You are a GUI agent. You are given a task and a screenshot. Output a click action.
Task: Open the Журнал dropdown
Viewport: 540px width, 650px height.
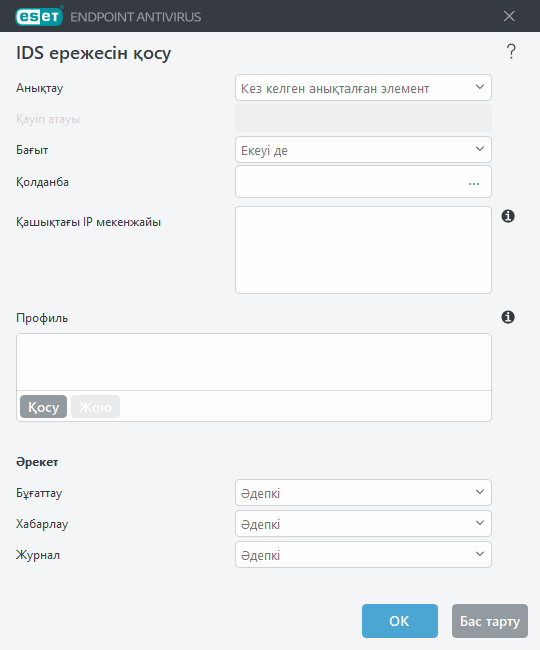363,555
